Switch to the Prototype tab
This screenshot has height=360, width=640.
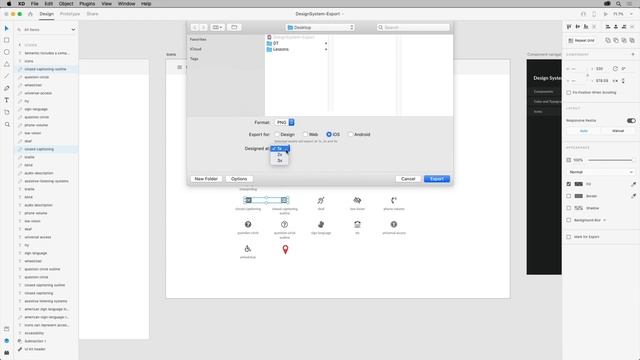[x=70, y=14]
